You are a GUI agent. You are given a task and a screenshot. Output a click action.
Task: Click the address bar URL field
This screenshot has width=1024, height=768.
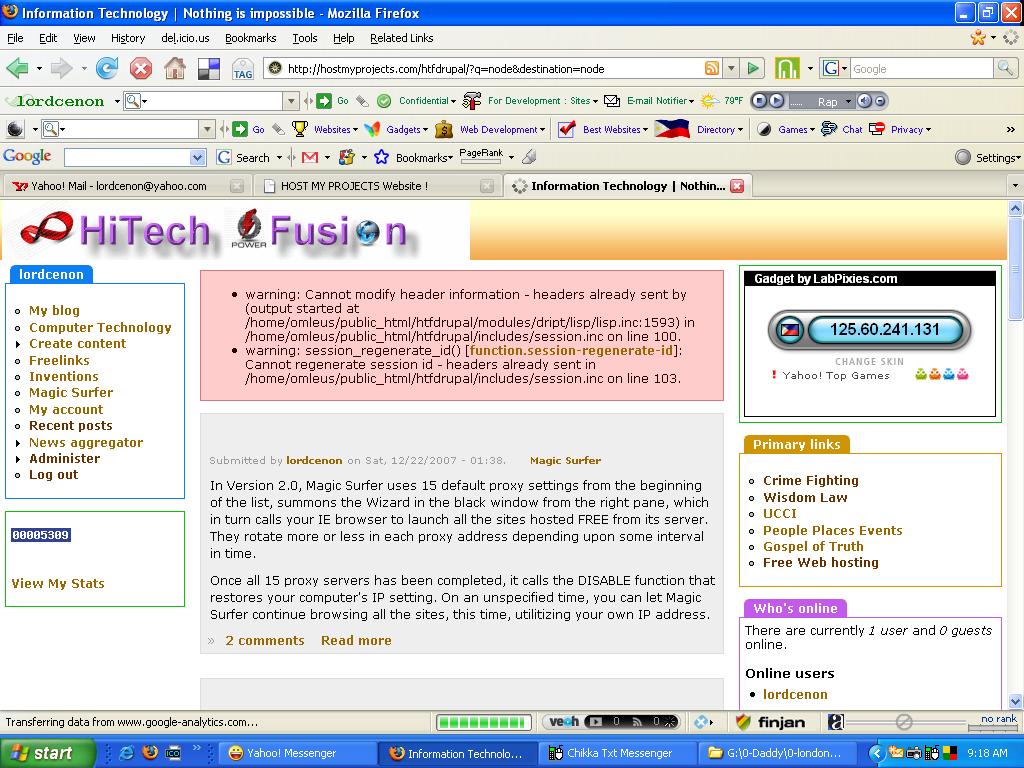(x=490, y=68)
